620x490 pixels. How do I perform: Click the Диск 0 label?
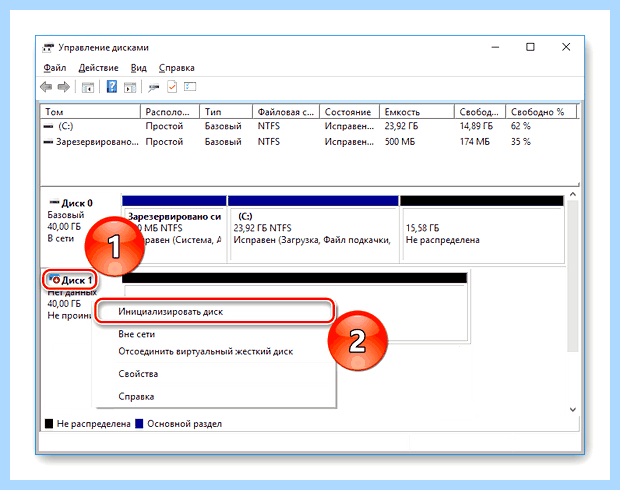click(x=77, y=203)
